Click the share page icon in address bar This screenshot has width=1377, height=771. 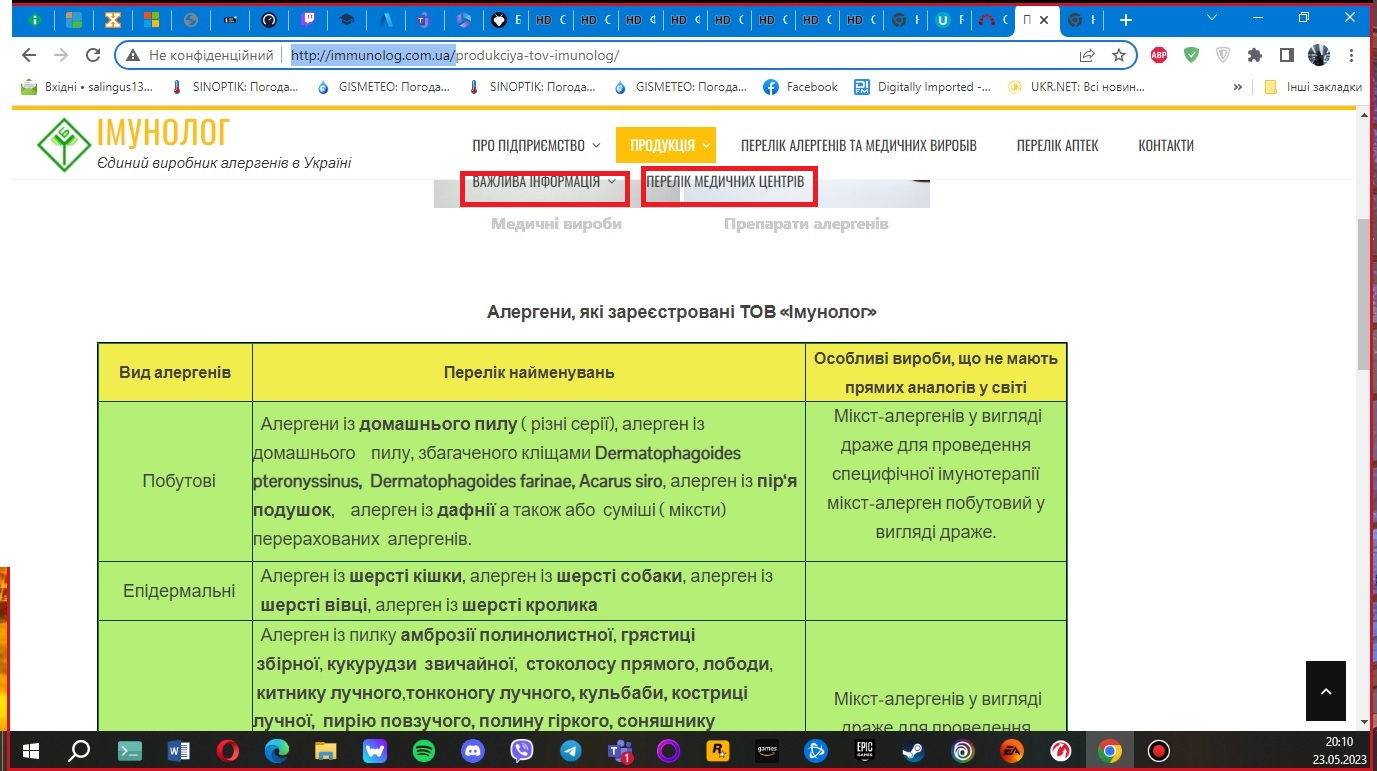[x=1087, y=55]
